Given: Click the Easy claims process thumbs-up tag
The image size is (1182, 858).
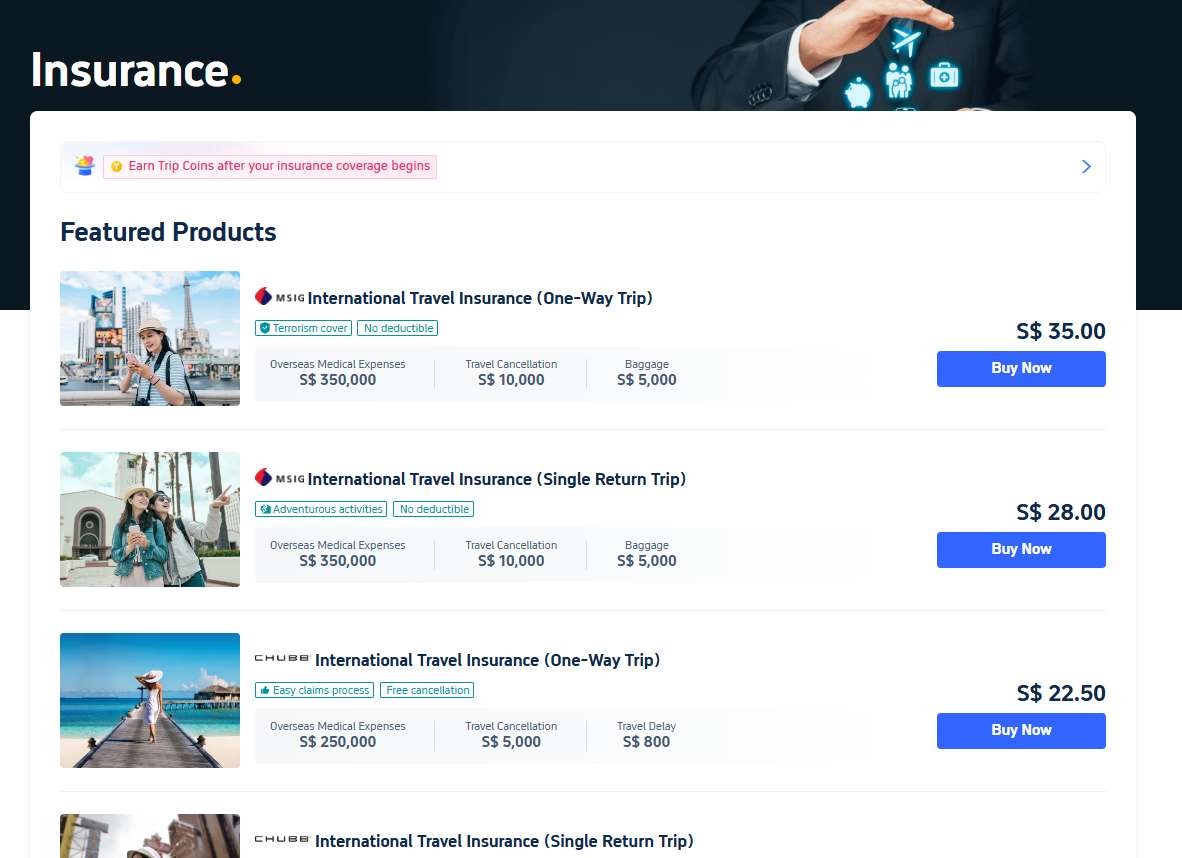Looking at the screenshot, I should 314,690.
